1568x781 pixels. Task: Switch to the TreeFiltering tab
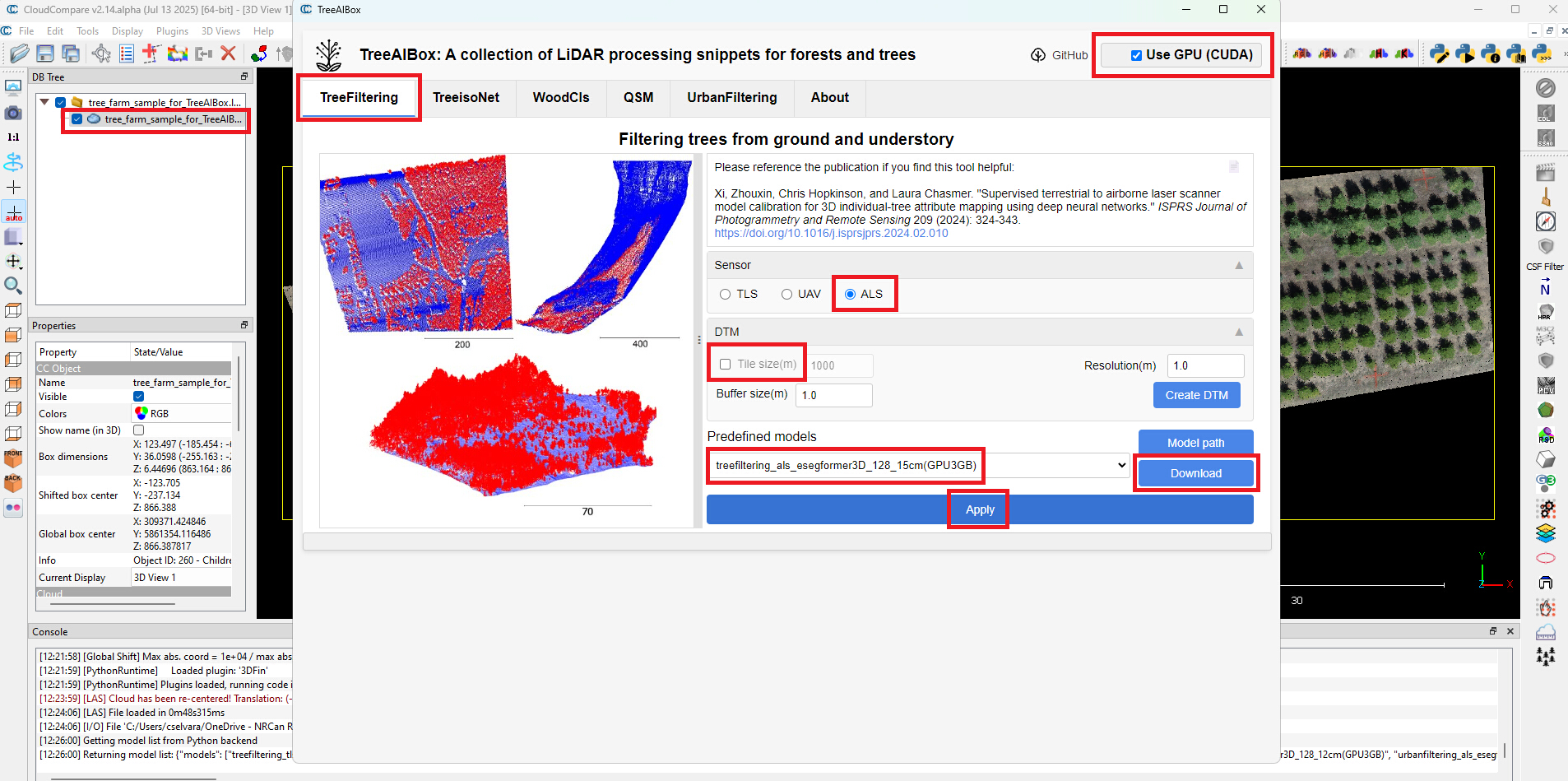coord(359,98)
